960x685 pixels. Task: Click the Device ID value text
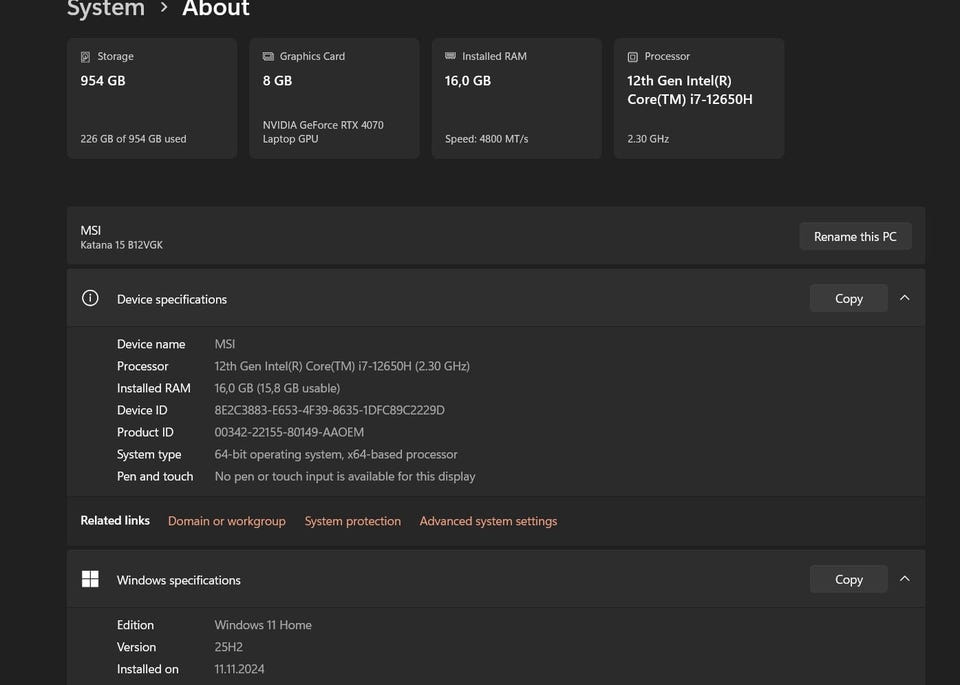pos(329,410)
